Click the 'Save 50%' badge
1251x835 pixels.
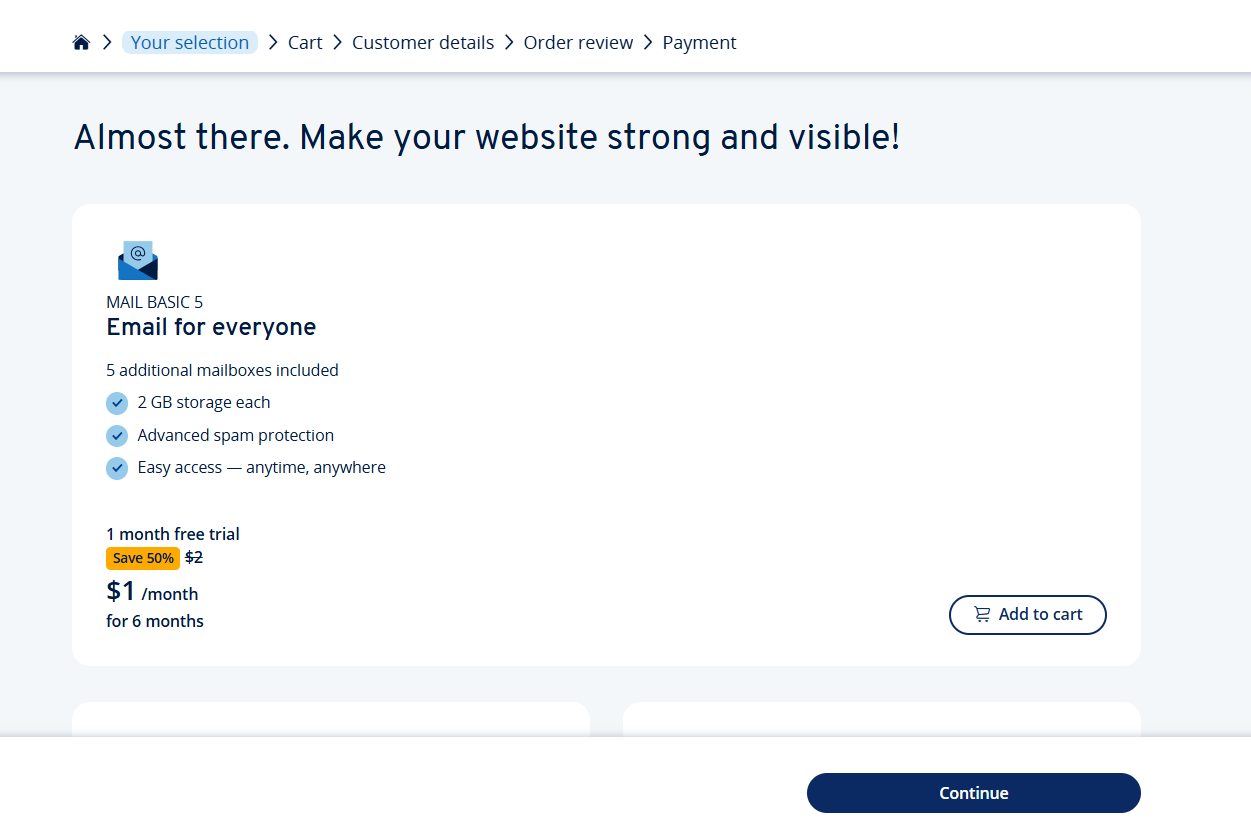[143, 558]
